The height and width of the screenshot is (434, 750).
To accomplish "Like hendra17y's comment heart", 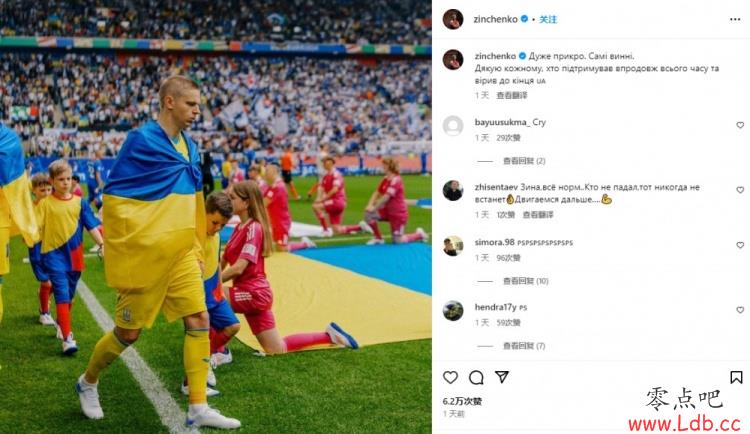I will tap(740, 310).
